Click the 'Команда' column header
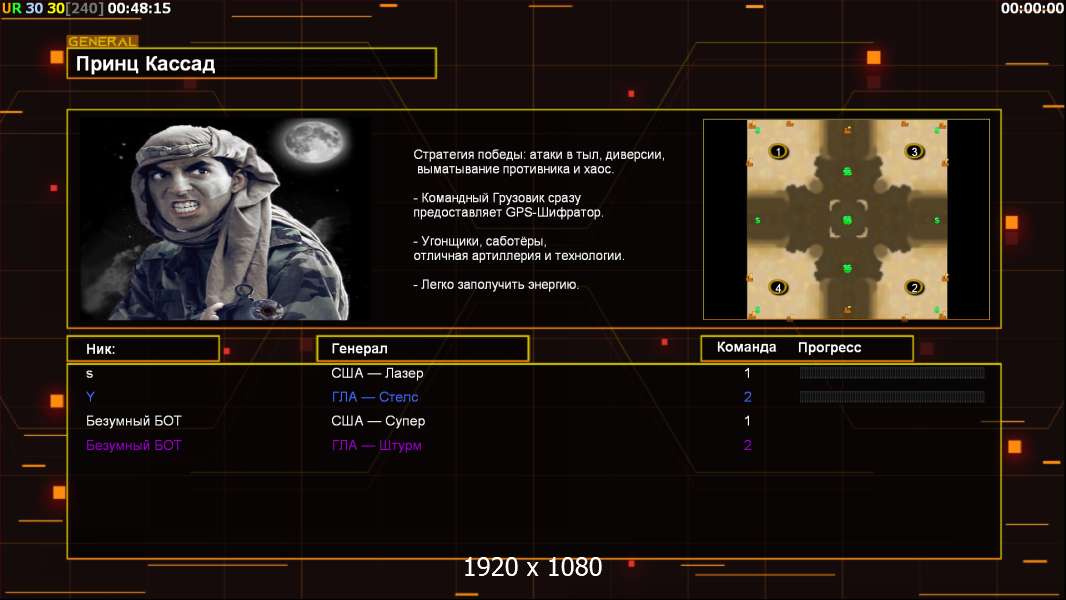The image size is (1066, 600). (x=746, y=348)
